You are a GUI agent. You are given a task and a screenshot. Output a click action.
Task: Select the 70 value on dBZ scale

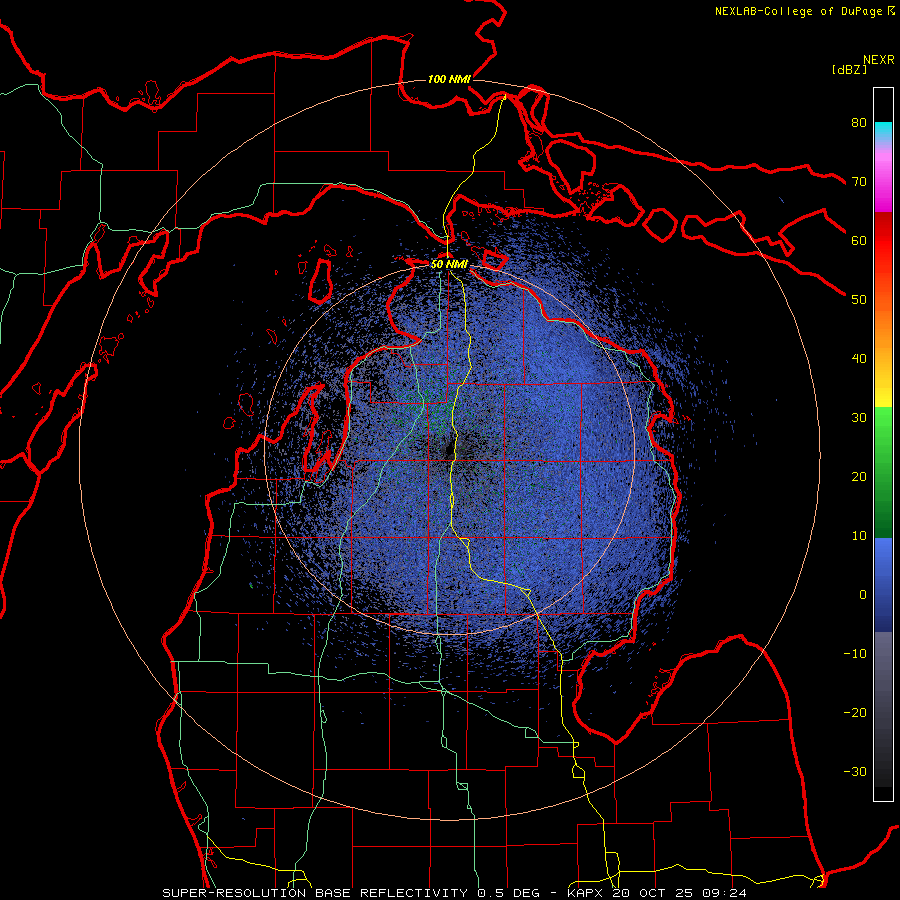tap(859, 182)
